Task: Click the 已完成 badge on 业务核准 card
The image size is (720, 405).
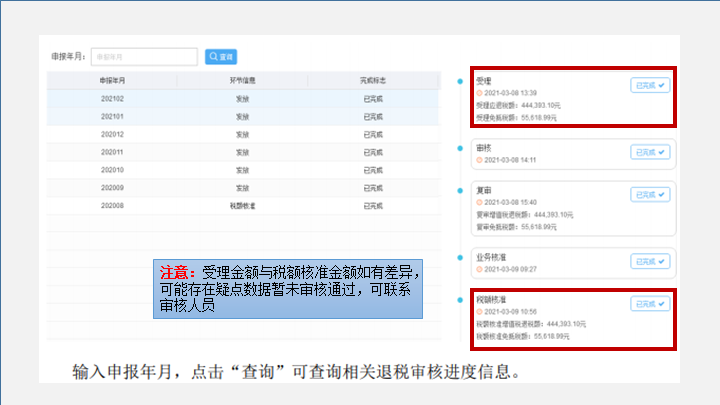Action: (650, 261)
